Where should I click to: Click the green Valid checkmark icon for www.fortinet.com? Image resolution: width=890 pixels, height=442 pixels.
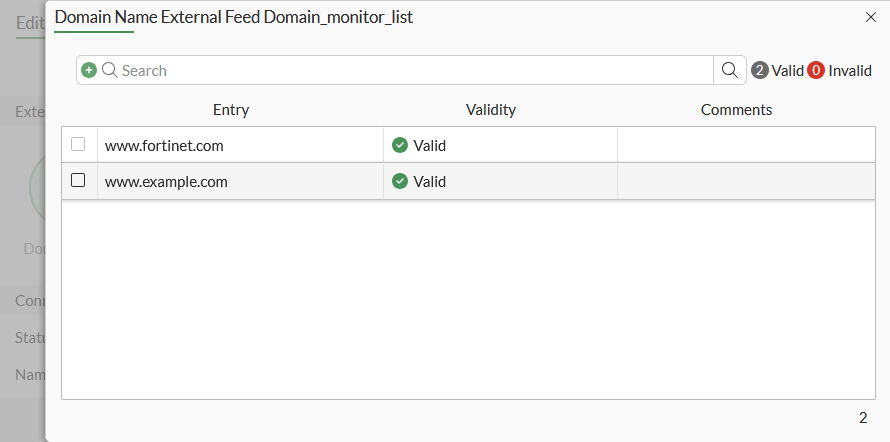[400, 145]
